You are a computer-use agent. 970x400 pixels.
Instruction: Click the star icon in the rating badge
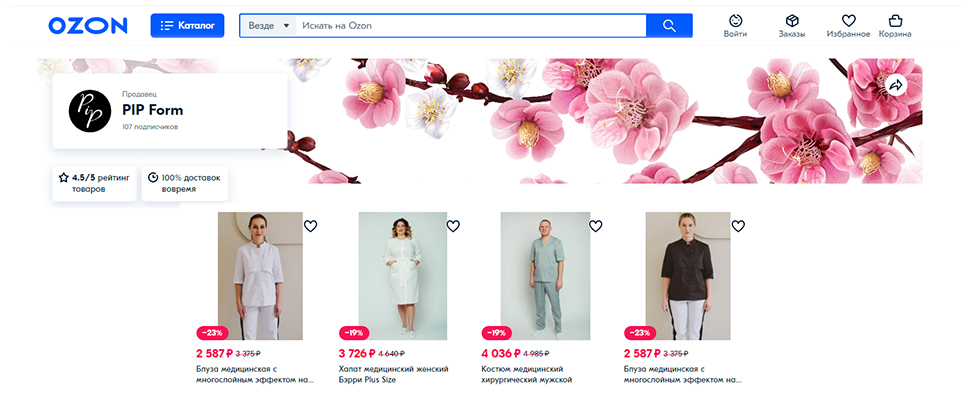(63, 177)
